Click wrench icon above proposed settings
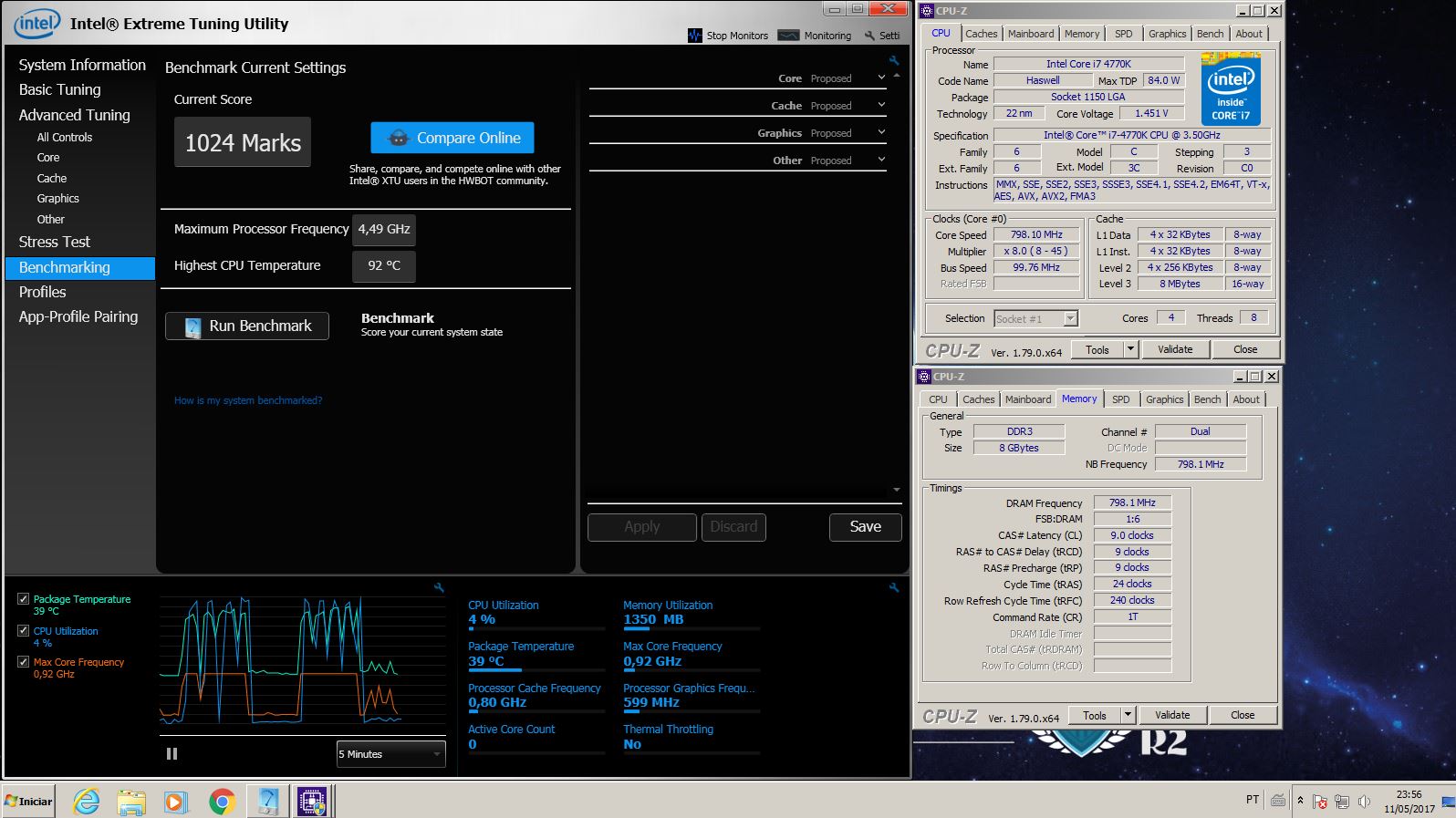The height and width of the screenshot is (818, 1456). click(x=894, y=60)
